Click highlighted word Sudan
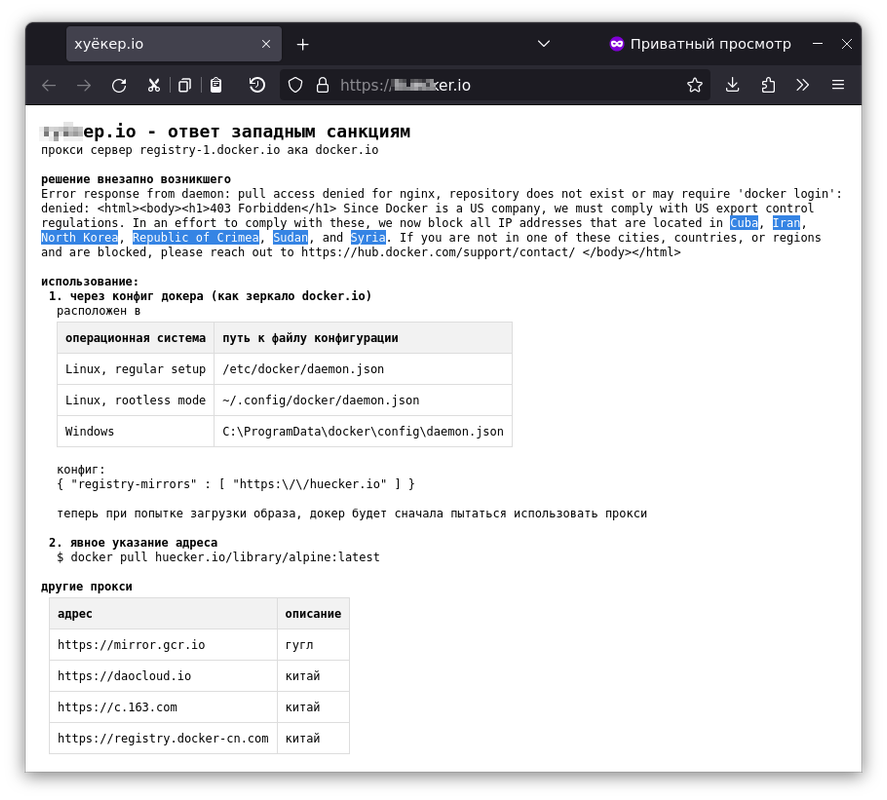The image size is (887, 800). 291,238
